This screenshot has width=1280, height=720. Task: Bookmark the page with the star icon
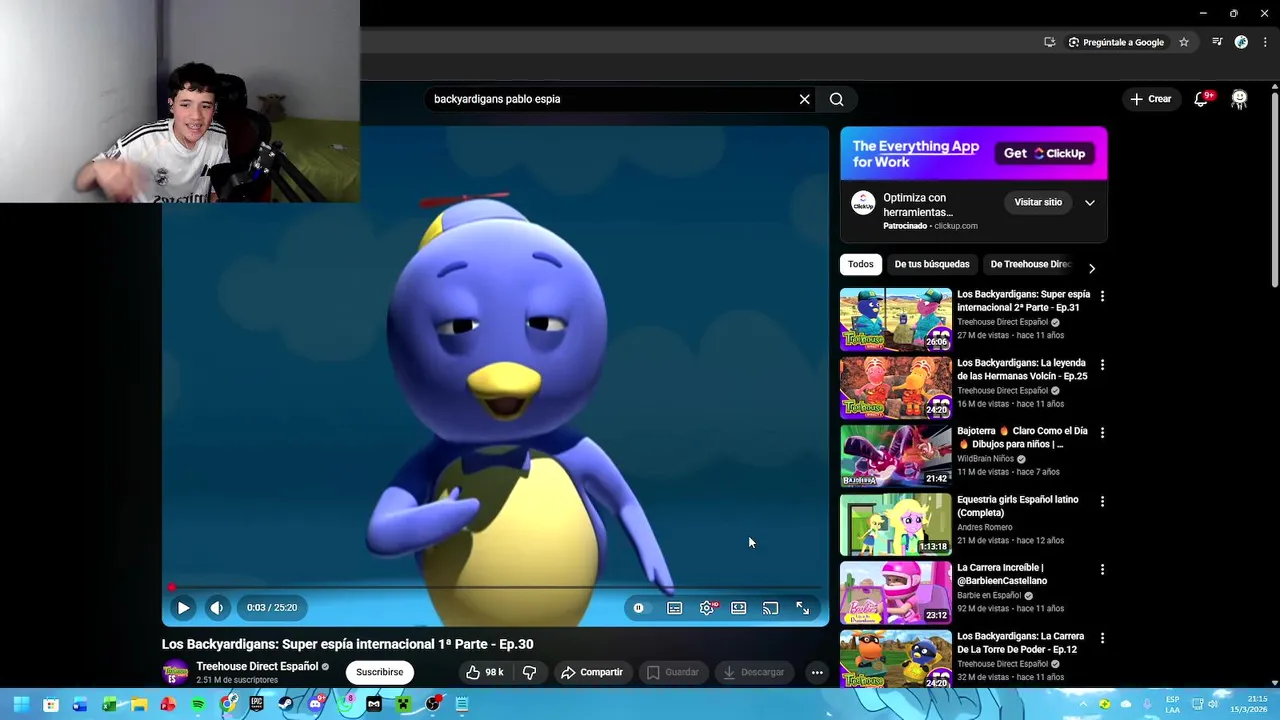tap(1184, 42)
